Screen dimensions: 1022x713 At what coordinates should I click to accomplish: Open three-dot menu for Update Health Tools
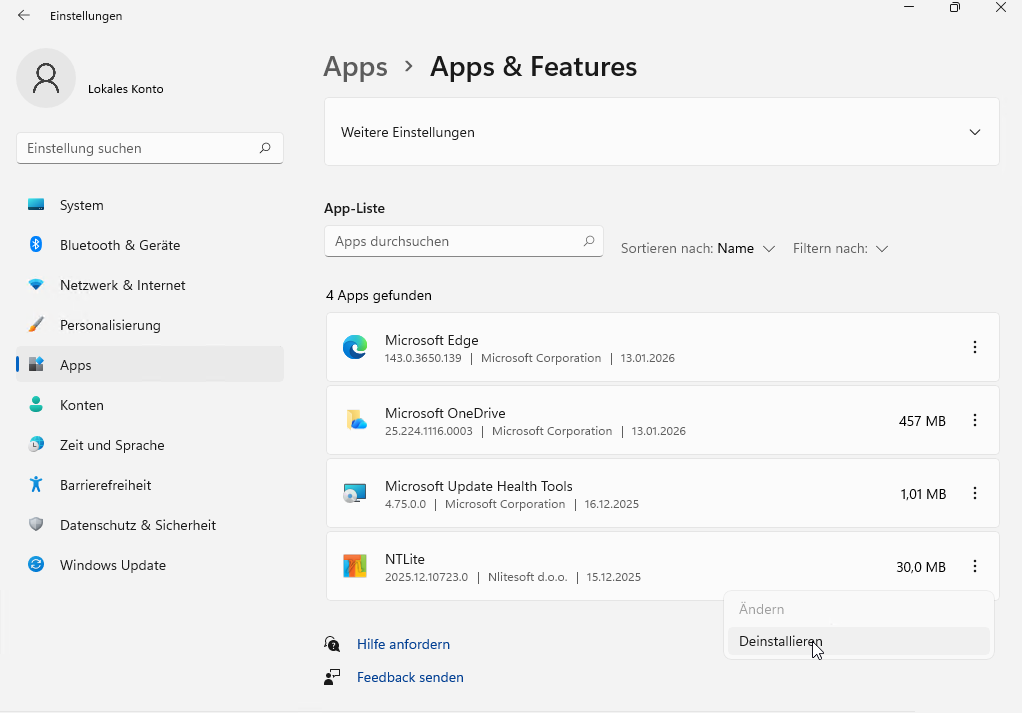coord(974,493)
